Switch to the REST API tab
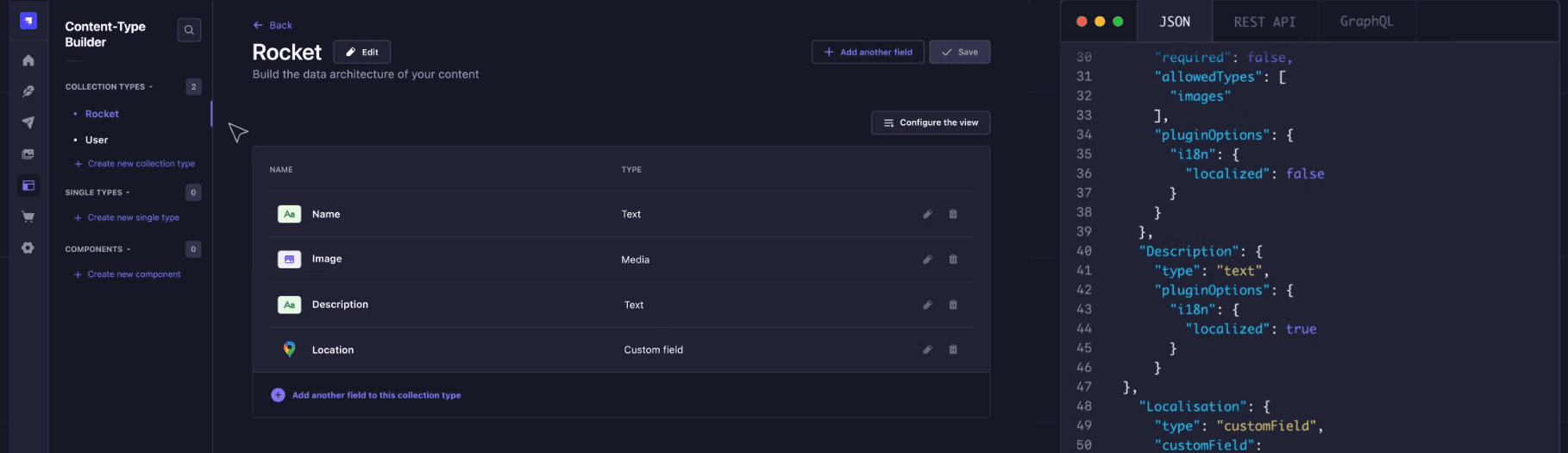Image resolution: width=1568 pixels, height=453 pixels. [1264, 22]
